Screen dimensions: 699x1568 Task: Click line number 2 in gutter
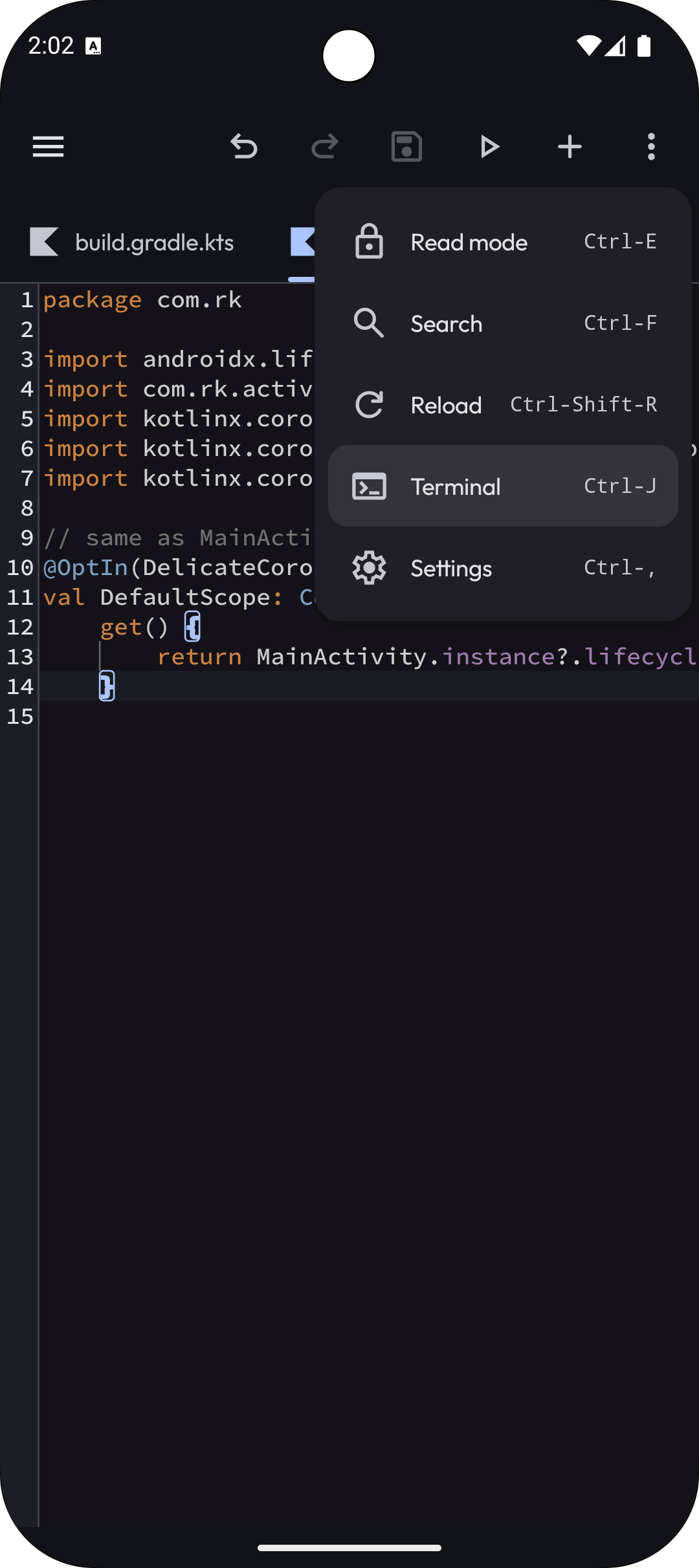27,329
